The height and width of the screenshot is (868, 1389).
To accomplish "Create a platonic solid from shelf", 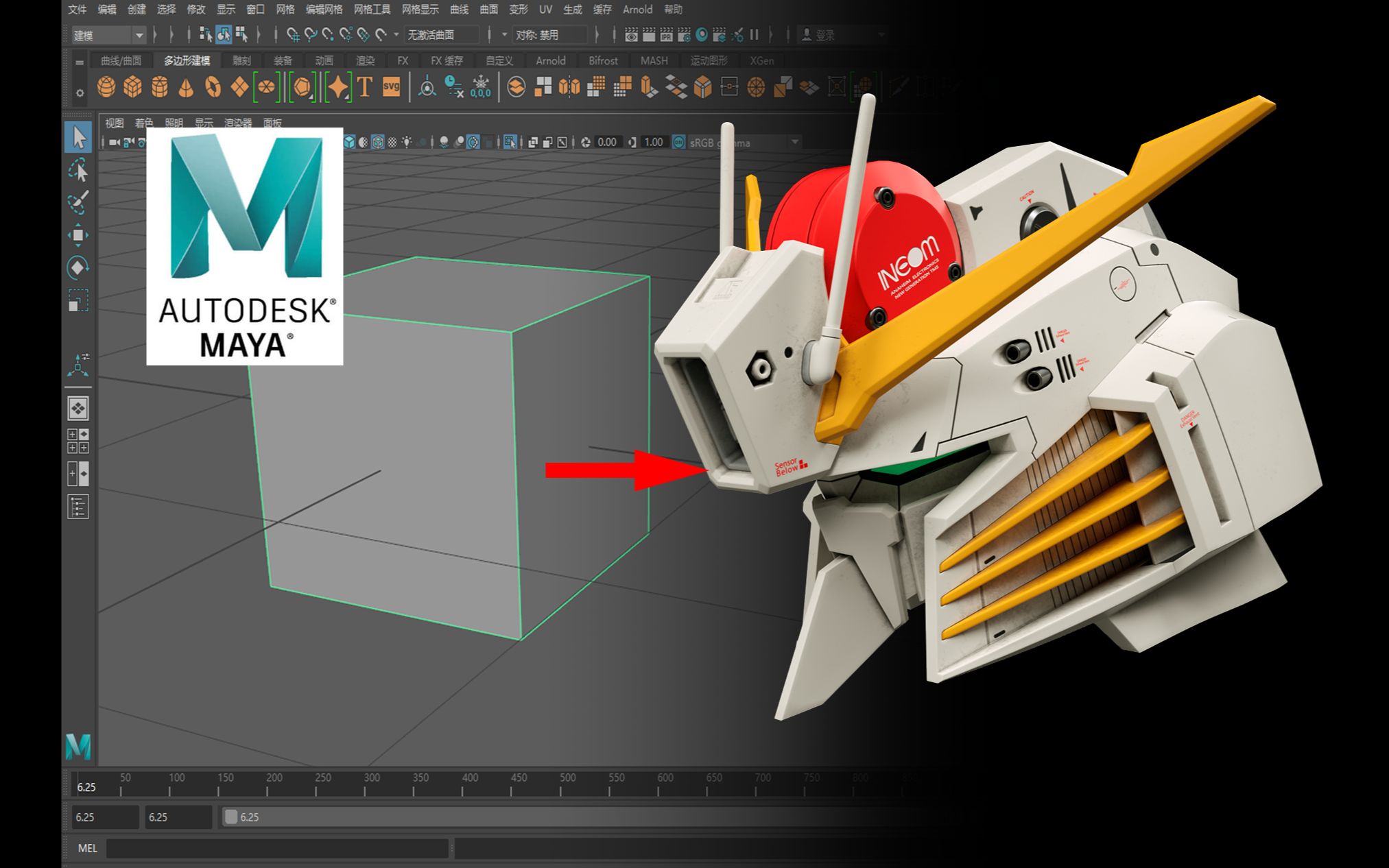I will coord(302,87).
